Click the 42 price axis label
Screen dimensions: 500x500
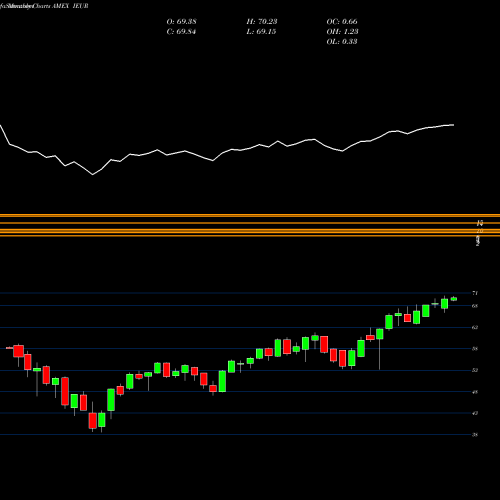pyautogui.click(x=475, y=413)
